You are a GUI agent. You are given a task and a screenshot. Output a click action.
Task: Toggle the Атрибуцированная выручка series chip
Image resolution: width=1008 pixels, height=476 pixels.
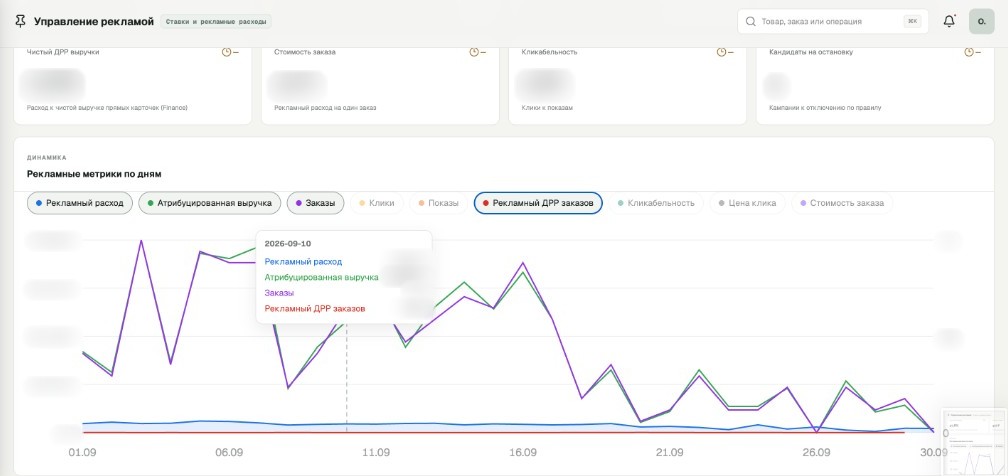point(210,203)
